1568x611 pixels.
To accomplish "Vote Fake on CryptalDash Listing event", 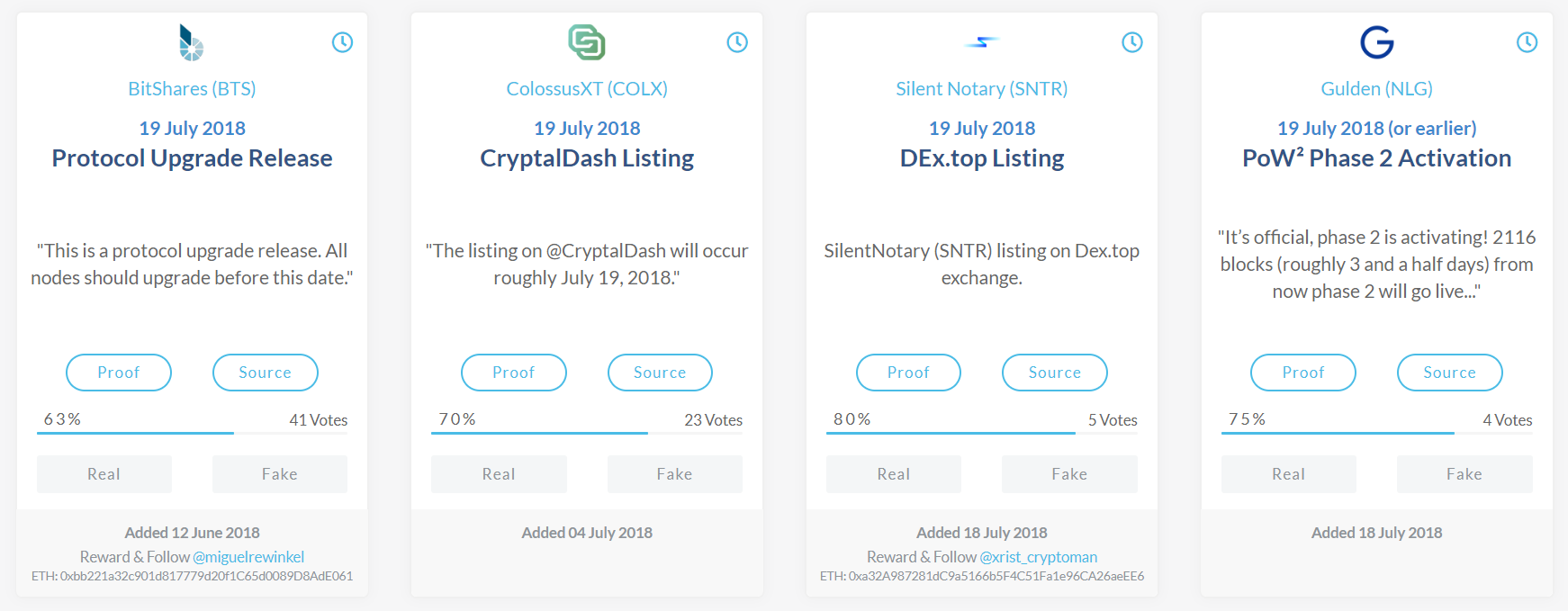I will [674, 474].
